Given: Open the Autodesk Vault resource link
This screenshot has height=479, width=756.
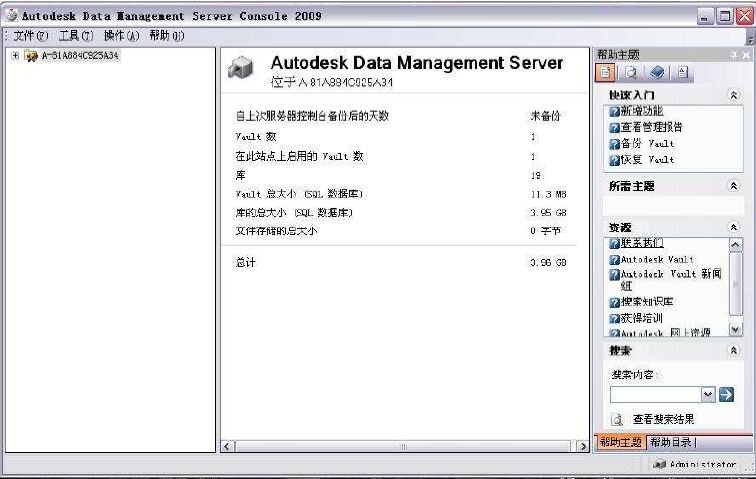Looking at the screenshot, I should pyautogui.click(x=657, y=260).
